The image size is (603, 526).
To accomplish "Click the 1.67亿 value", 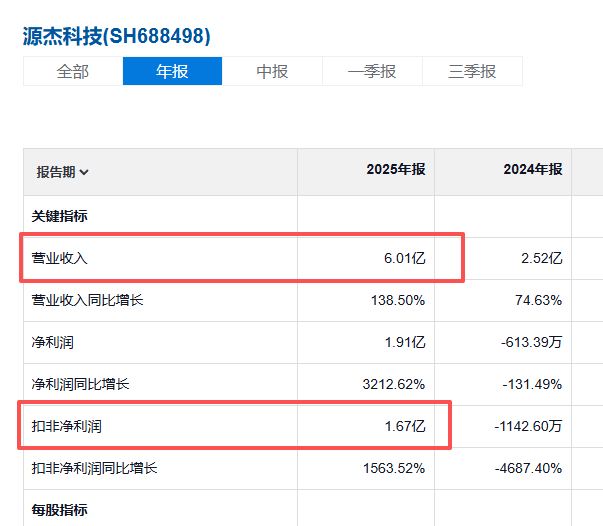I will tap(405, 426).
